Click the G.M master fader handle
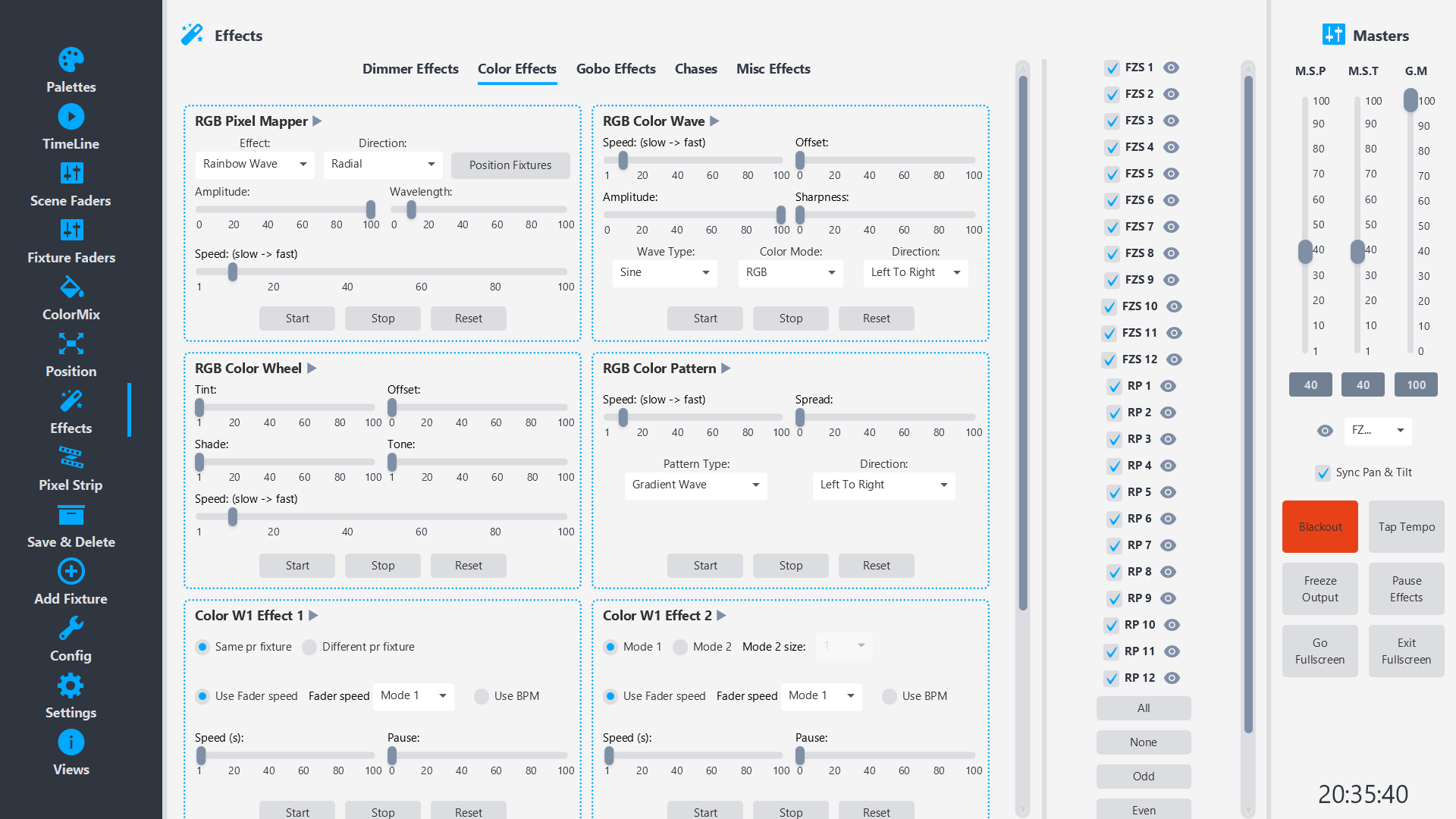The height and width of the screenshot is (819, 1456). (1410, 100)
